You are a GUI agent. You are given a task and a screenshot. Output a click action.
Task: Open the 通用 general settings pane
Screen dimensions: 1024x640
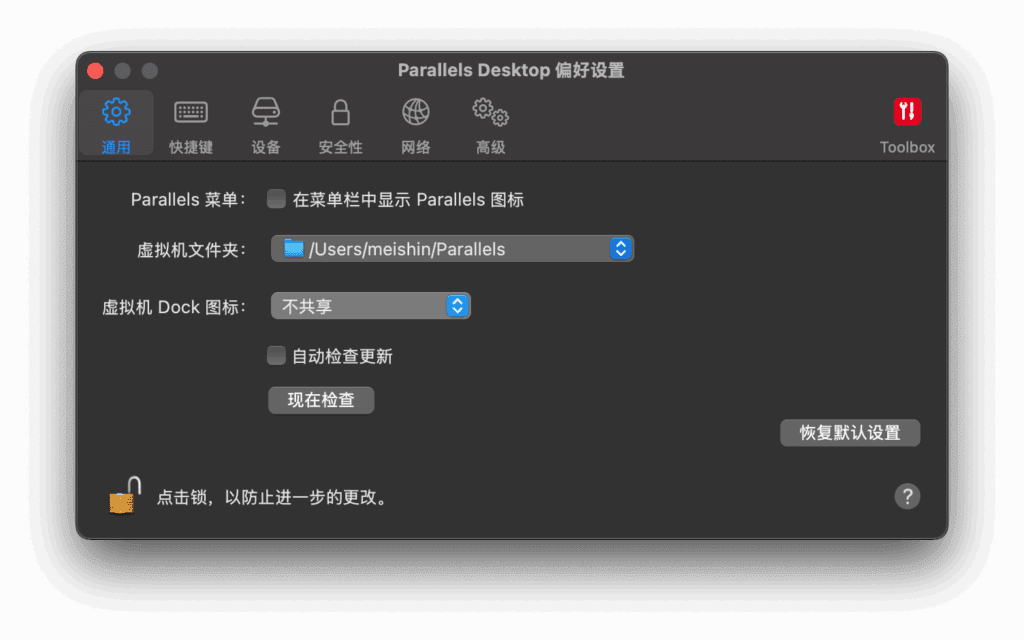(116, 122)
